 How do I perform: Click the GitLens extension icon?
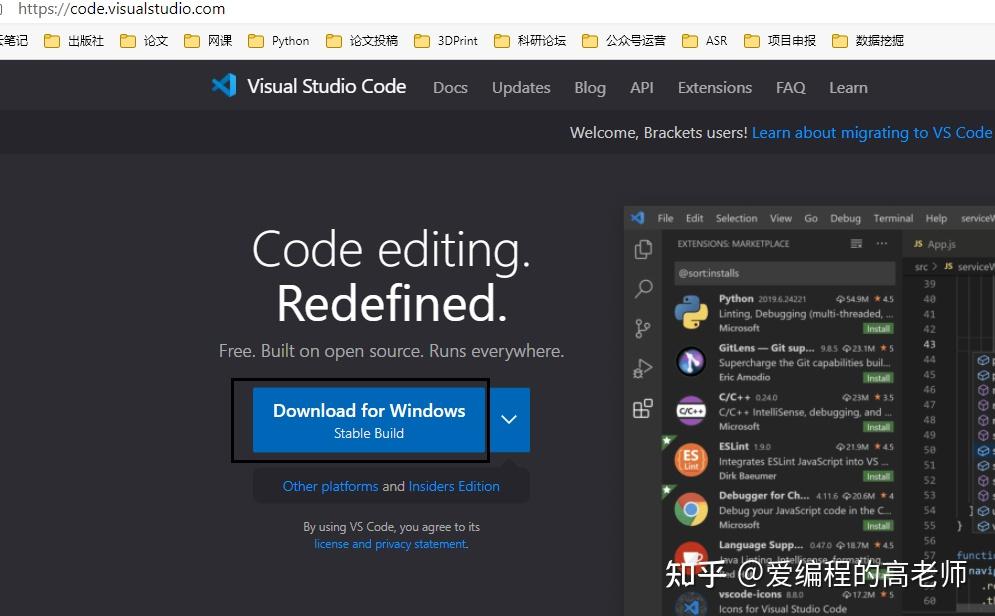click(x=691, y=362)
